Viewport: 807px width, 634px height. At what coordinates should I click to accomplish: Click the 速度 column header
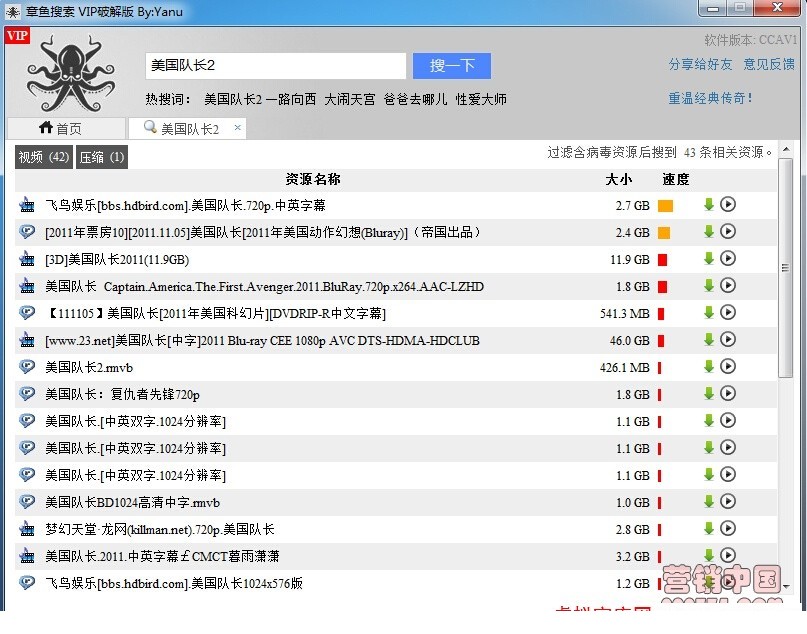[676, 179]
